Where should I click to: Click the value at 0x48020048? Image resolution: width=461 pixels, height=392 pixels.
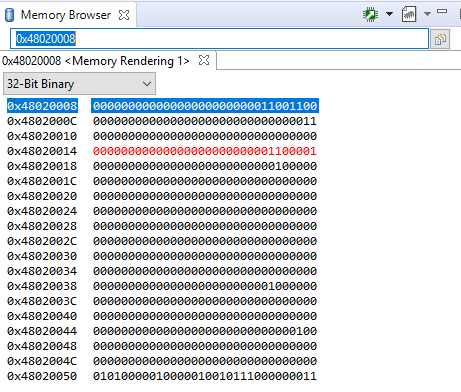click(x=205, y=346)
